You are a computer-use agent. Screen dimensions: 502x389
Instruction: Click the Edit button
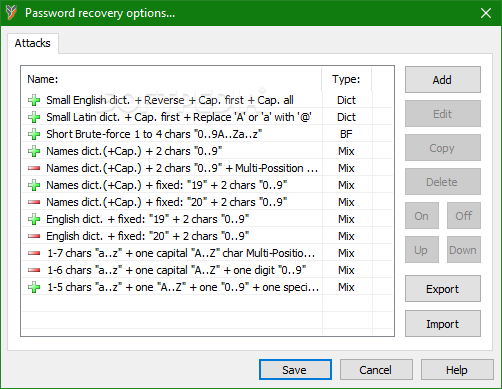[x=443, y=114]
